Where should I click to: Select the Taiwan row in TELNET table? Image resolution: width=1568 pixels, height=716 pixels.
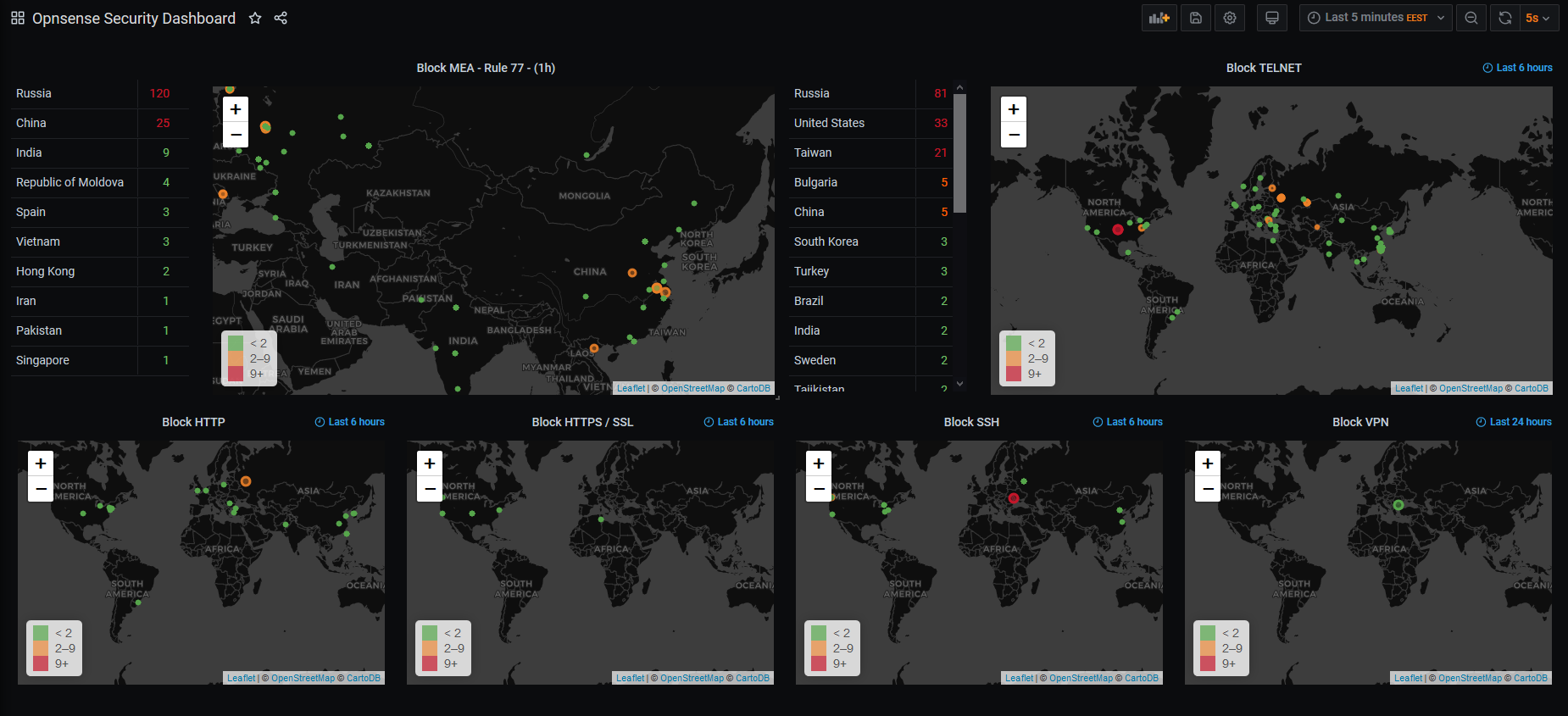(x=871, y=153)
